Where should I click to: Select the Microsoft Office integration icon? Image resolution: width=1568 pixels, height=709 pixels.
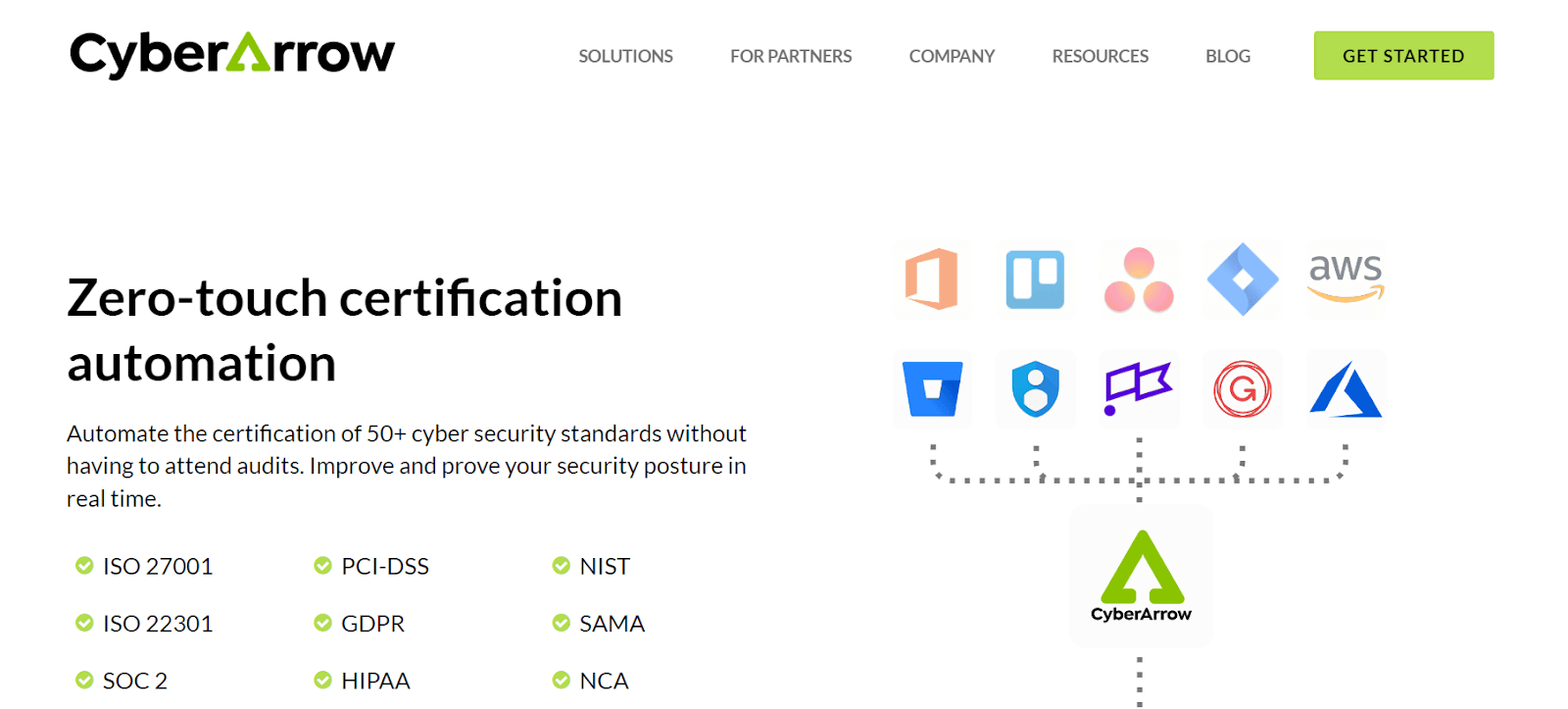tap(932, 279)
